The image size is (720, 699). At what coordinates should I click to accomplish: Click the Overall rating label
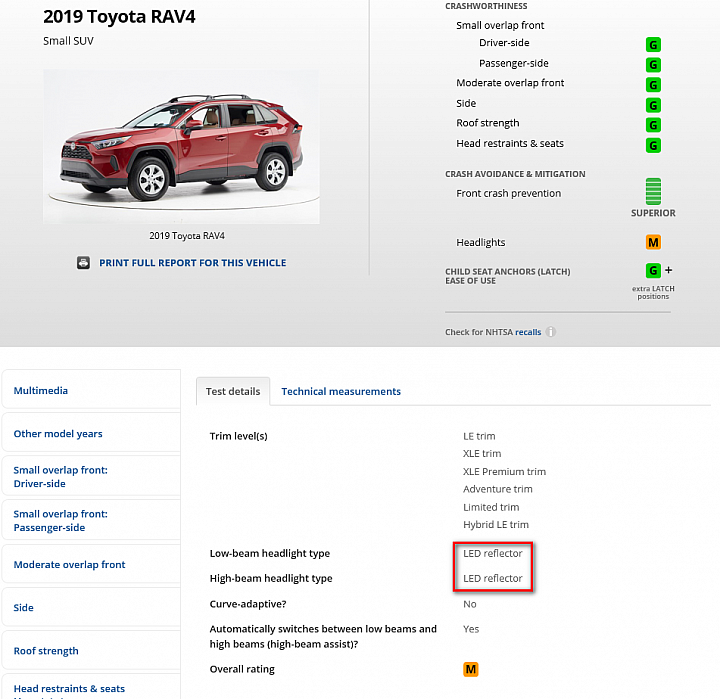tap(242, 669)
